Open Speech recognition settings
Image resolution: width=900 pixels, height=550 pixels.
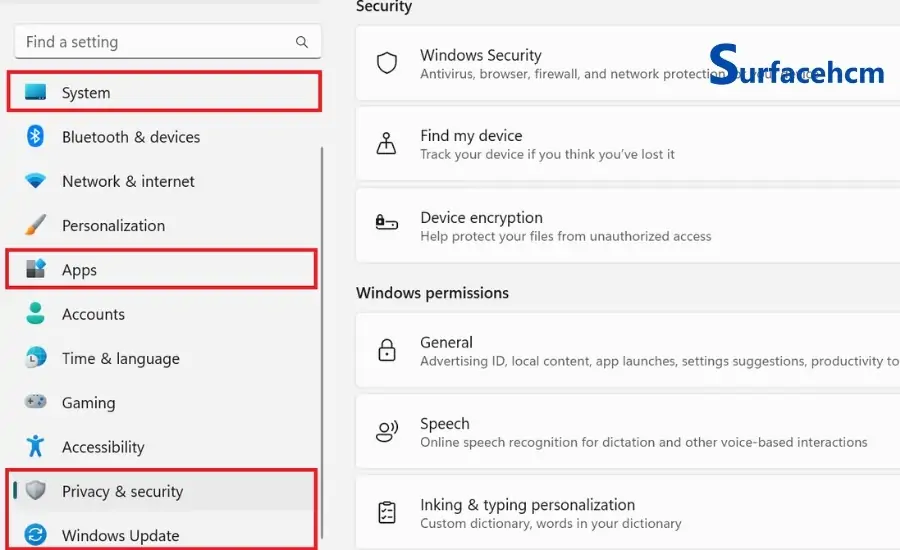[x=628, y=431]
